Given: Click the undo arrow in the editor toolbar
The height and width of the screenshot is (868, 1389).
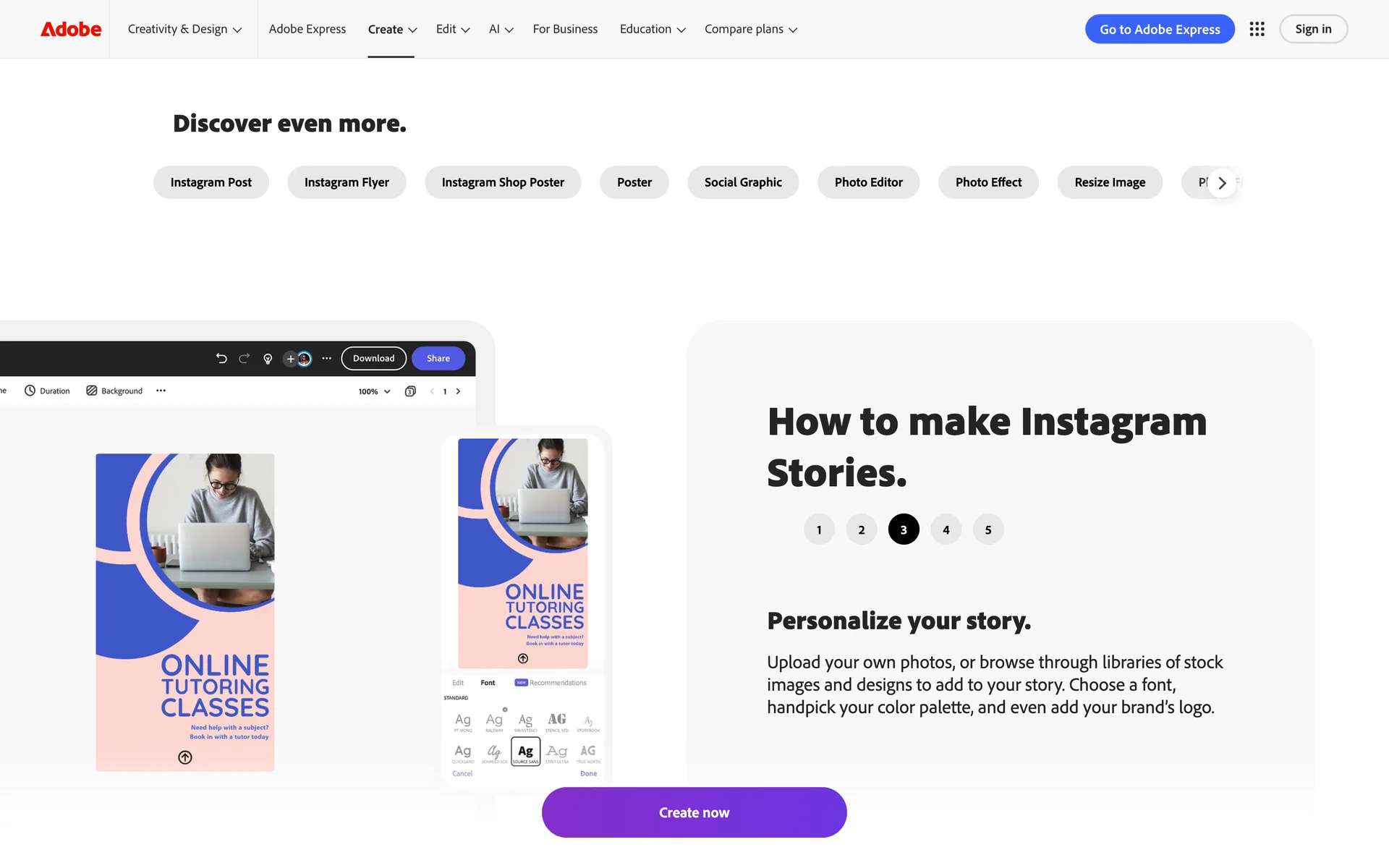Looking at the screenshot, I should pos(221,358).
